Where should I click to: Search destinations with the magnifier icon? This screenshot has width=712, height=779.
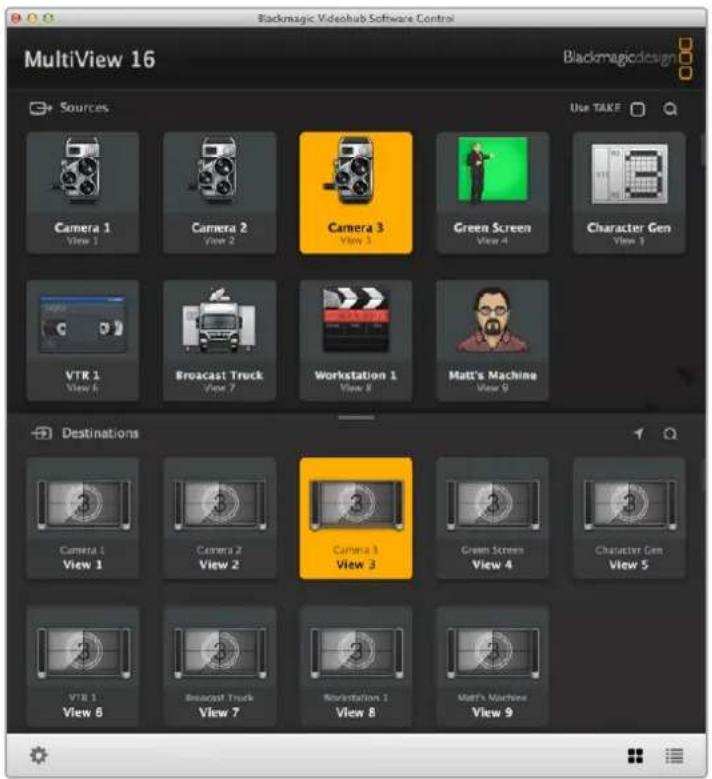click(x=670, y=434)
